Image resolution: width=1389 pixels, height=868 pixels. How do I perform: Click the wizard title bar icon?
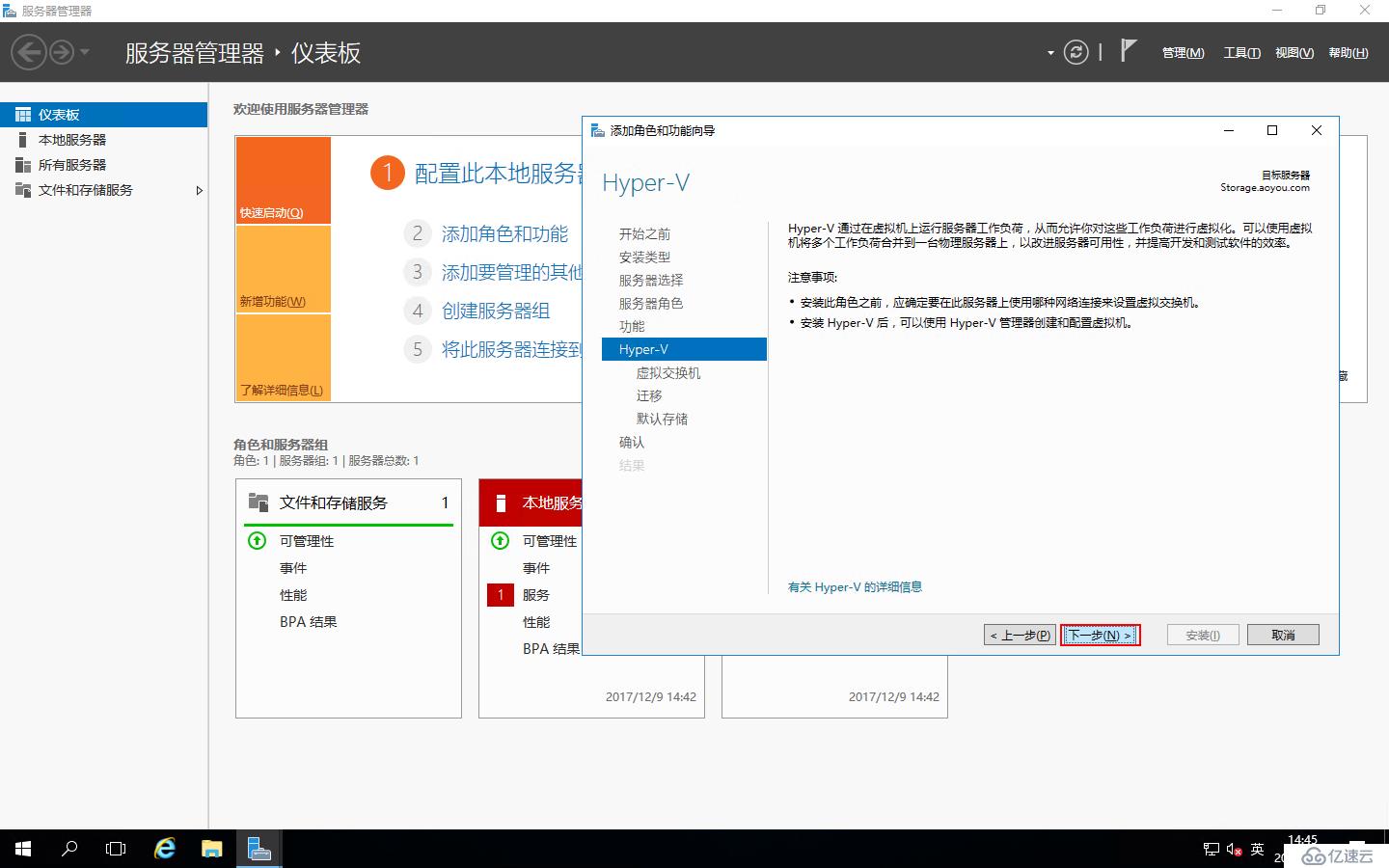coord(598,130)
